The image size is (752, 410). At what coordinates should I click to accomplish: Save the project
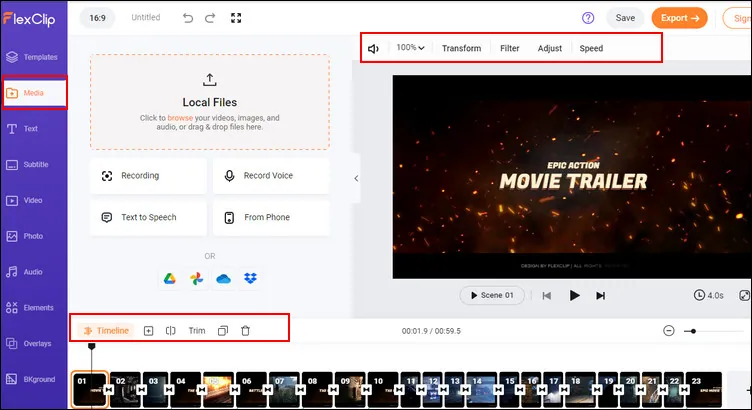click(x=625, y=18)
